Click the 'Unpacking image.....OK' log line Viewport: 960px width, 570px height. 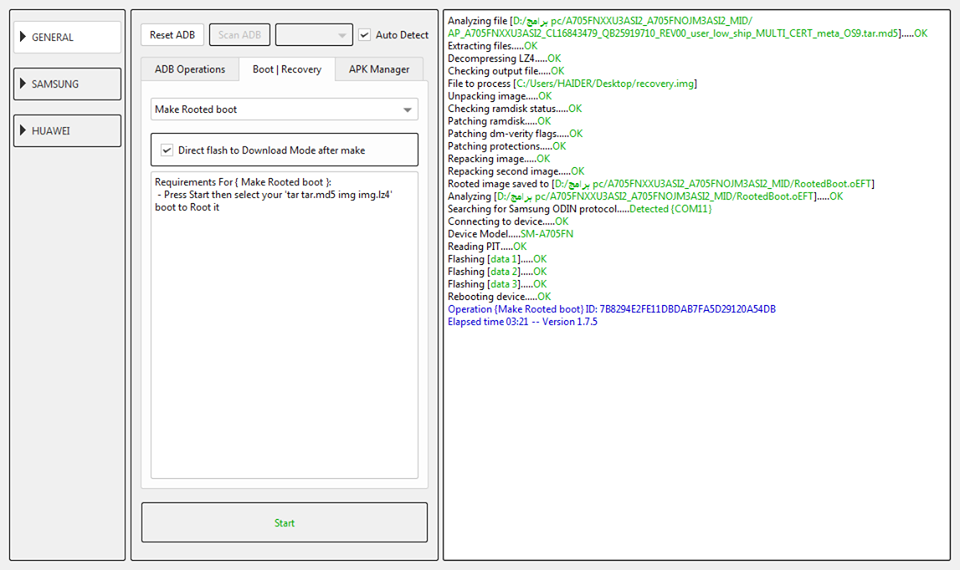[500, 96]
